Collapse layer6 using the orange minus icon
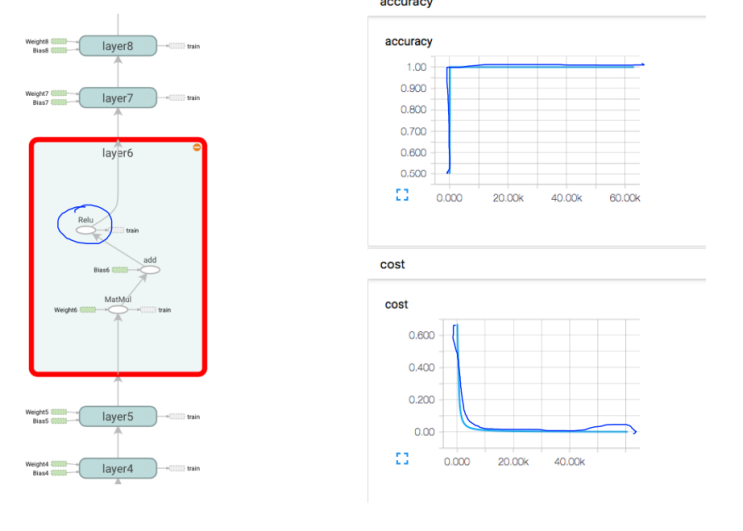Screen dimensions: 743x531 point(197,147)
